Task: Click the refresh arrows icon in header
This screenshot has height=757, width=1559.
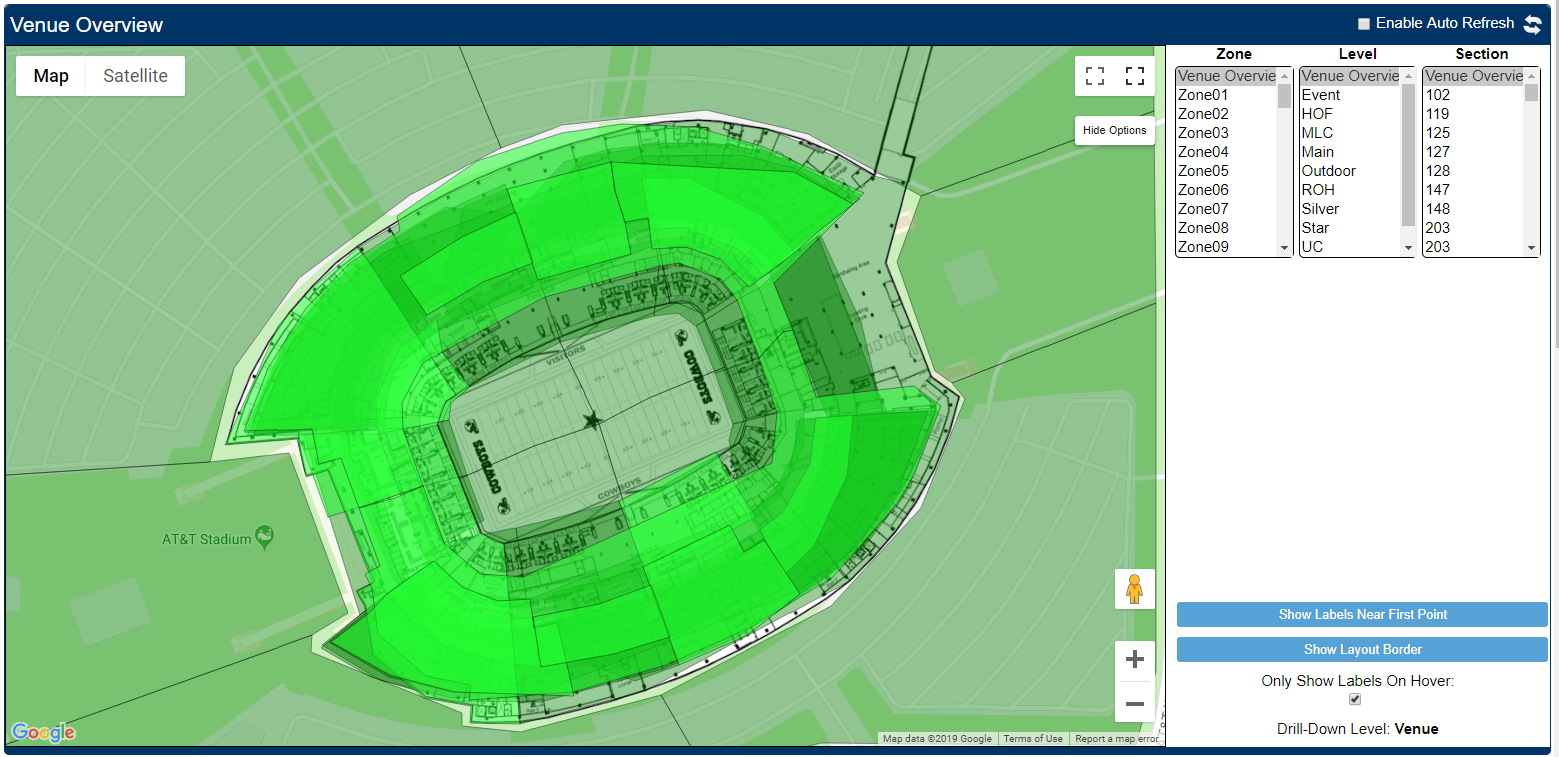Action: tap(1532, 24)
